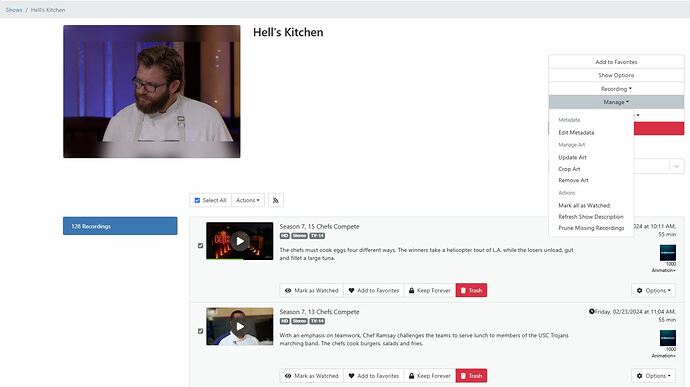This screenshot has width=690, height=387.
Task: Add 15 Chefs Compete to Favorites
Action: click(x=374, y=291)
